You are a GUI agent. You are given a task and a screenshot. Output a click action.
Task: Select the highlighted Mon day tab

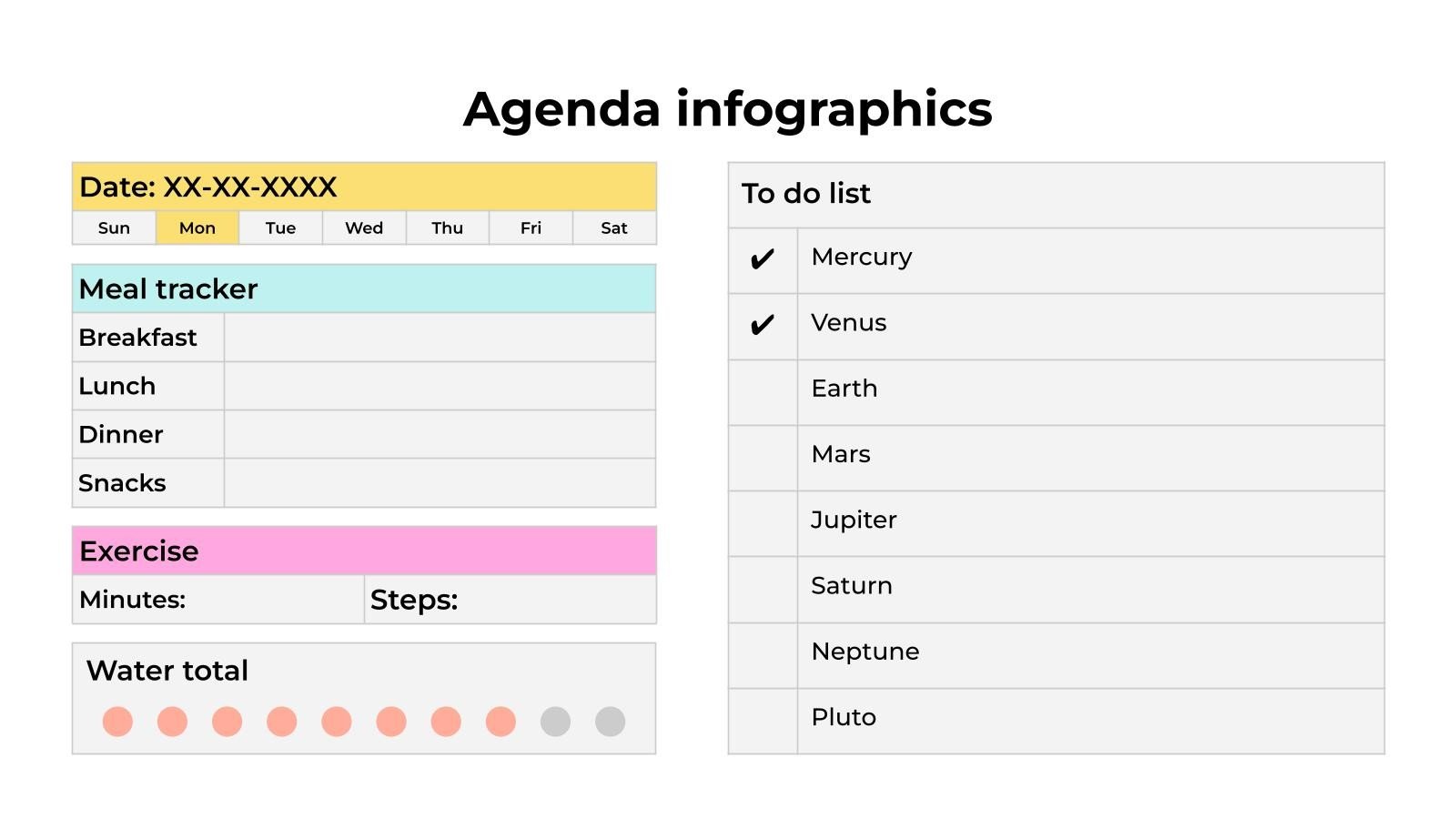[x=197, y=228]
